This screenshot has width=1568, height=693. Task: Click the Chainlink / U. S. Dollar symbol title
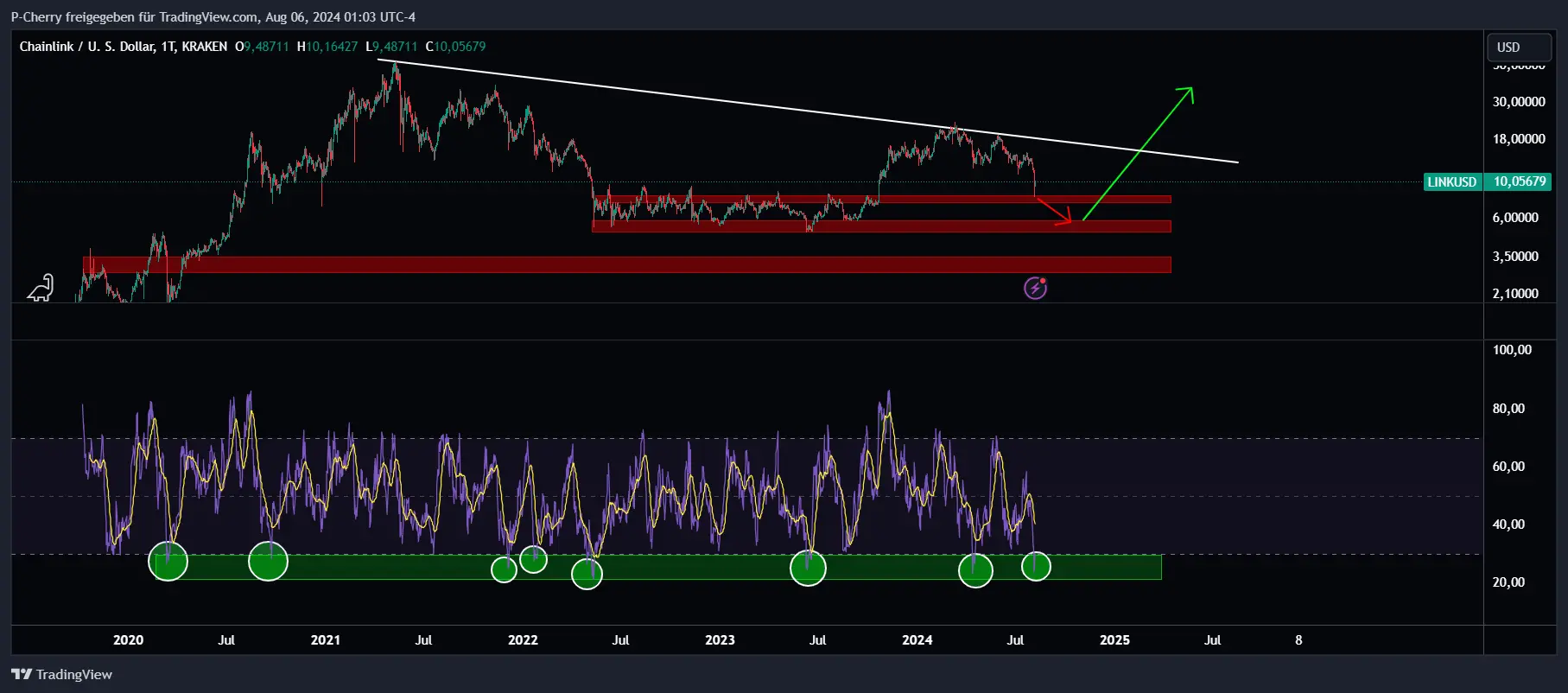click(x=123, y=47)
